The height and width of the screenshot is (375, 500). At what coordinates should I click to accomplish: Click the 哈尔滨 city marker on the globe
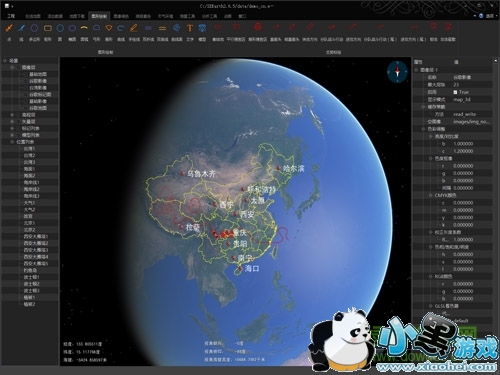278,168
